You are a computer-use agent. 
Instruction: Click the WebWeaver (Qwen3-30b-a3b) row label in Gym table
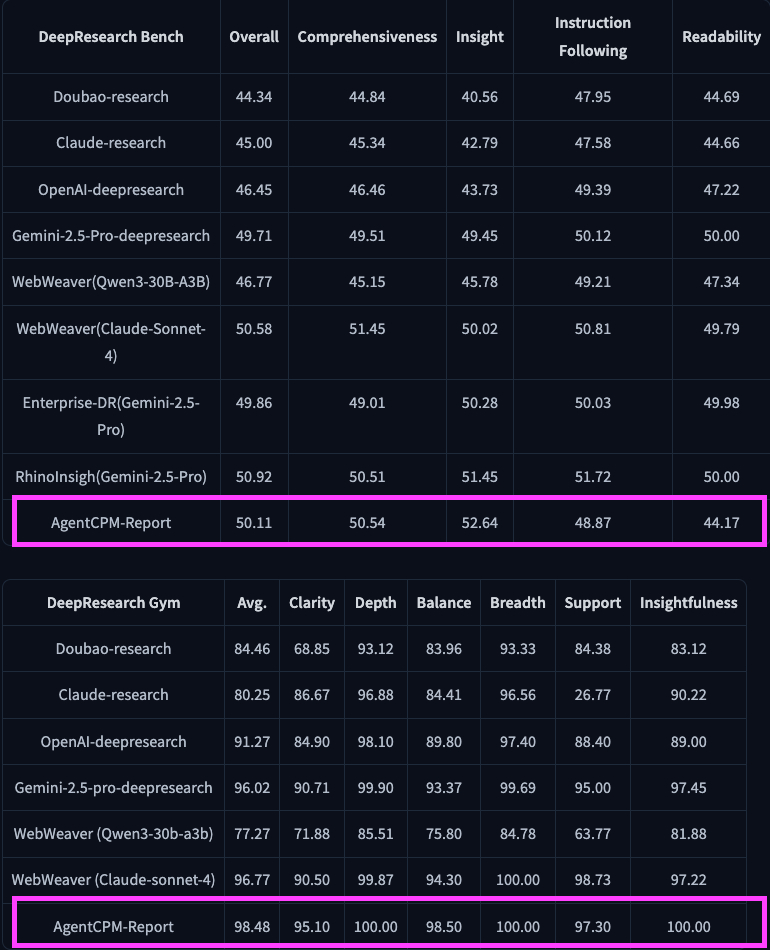tap(113, 834)
